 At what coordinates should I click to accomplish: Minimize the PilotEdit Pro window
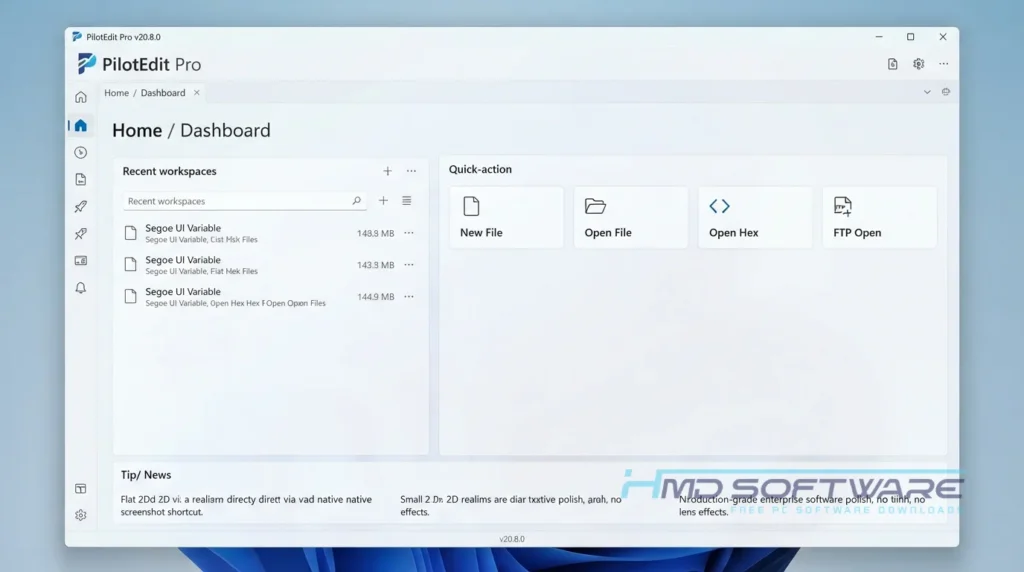pos(879,37)
